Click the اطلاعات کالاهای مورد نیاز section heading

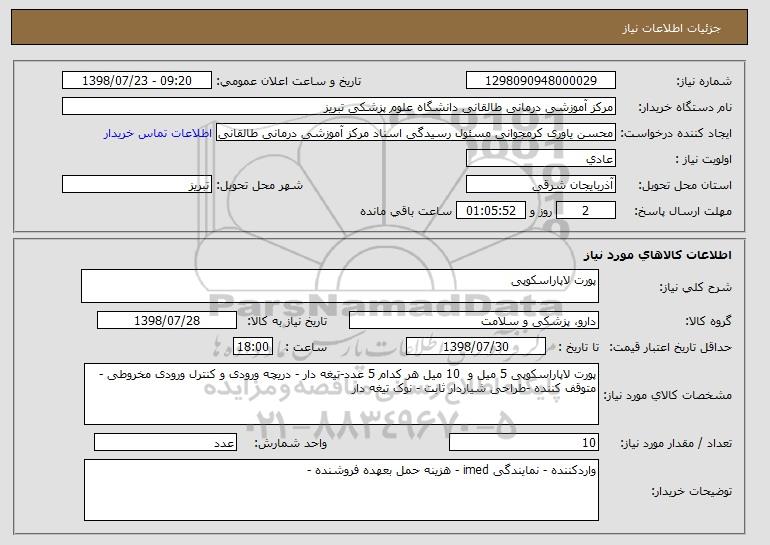pyautogui.click(x=658, y=255)
